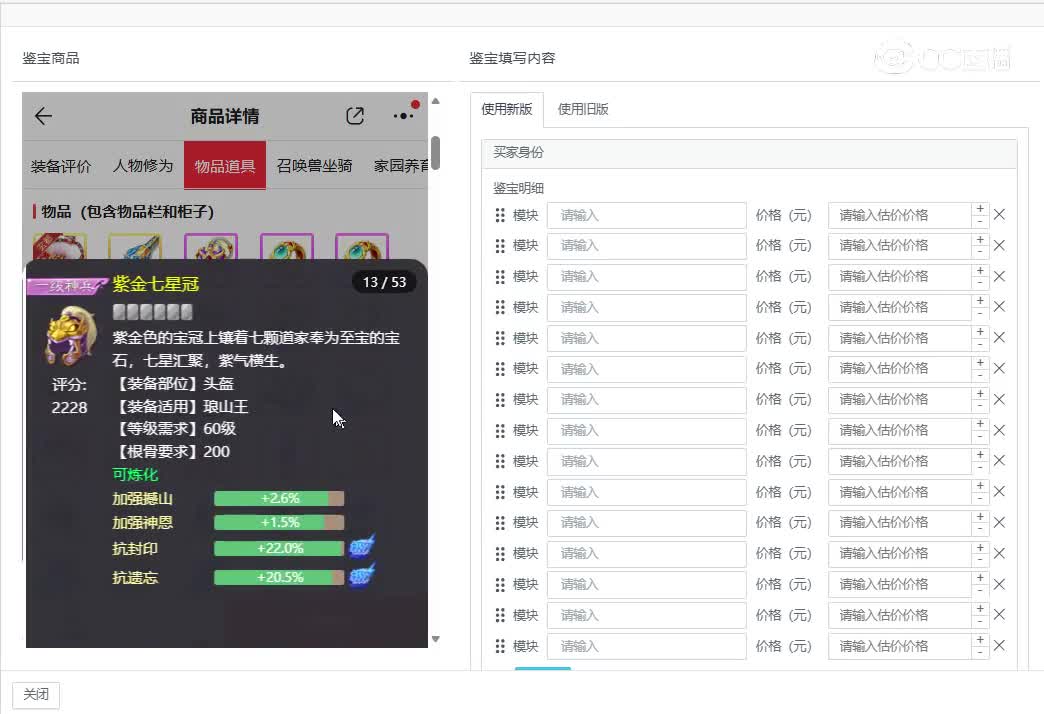This screenshot has height=714, width=1044.
Task: Click the blue gem icon beside 抗封印
Action: (x=362, y=547)
